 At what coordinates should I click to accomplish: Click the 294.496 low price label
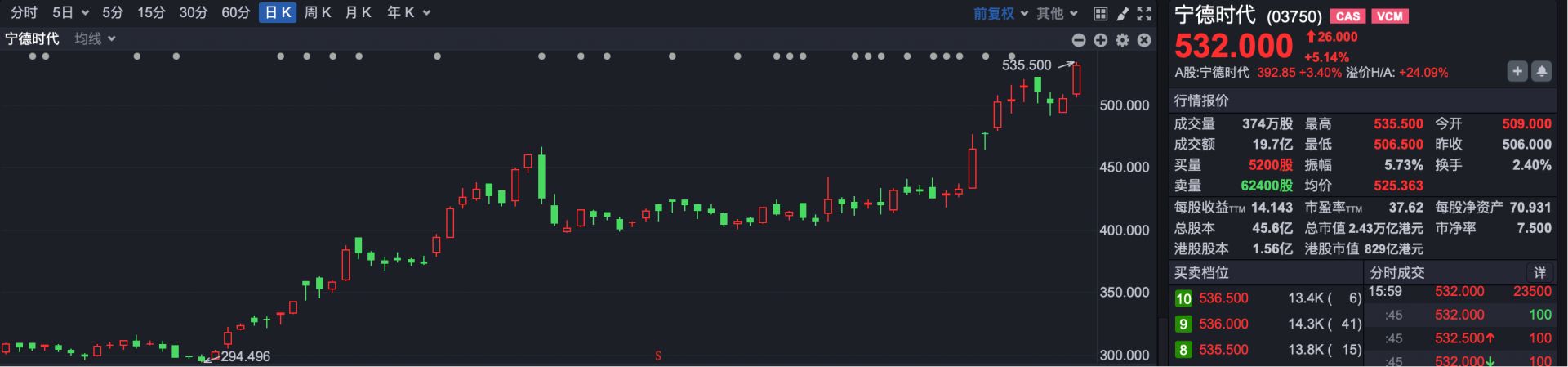click(x=246, y=356)
